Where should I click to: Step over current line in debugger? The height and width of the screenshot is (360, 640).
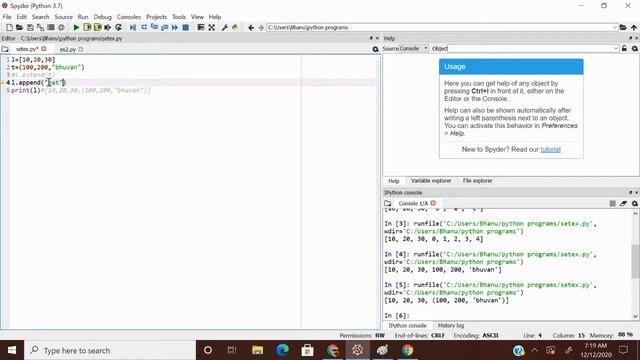(144, 27)
